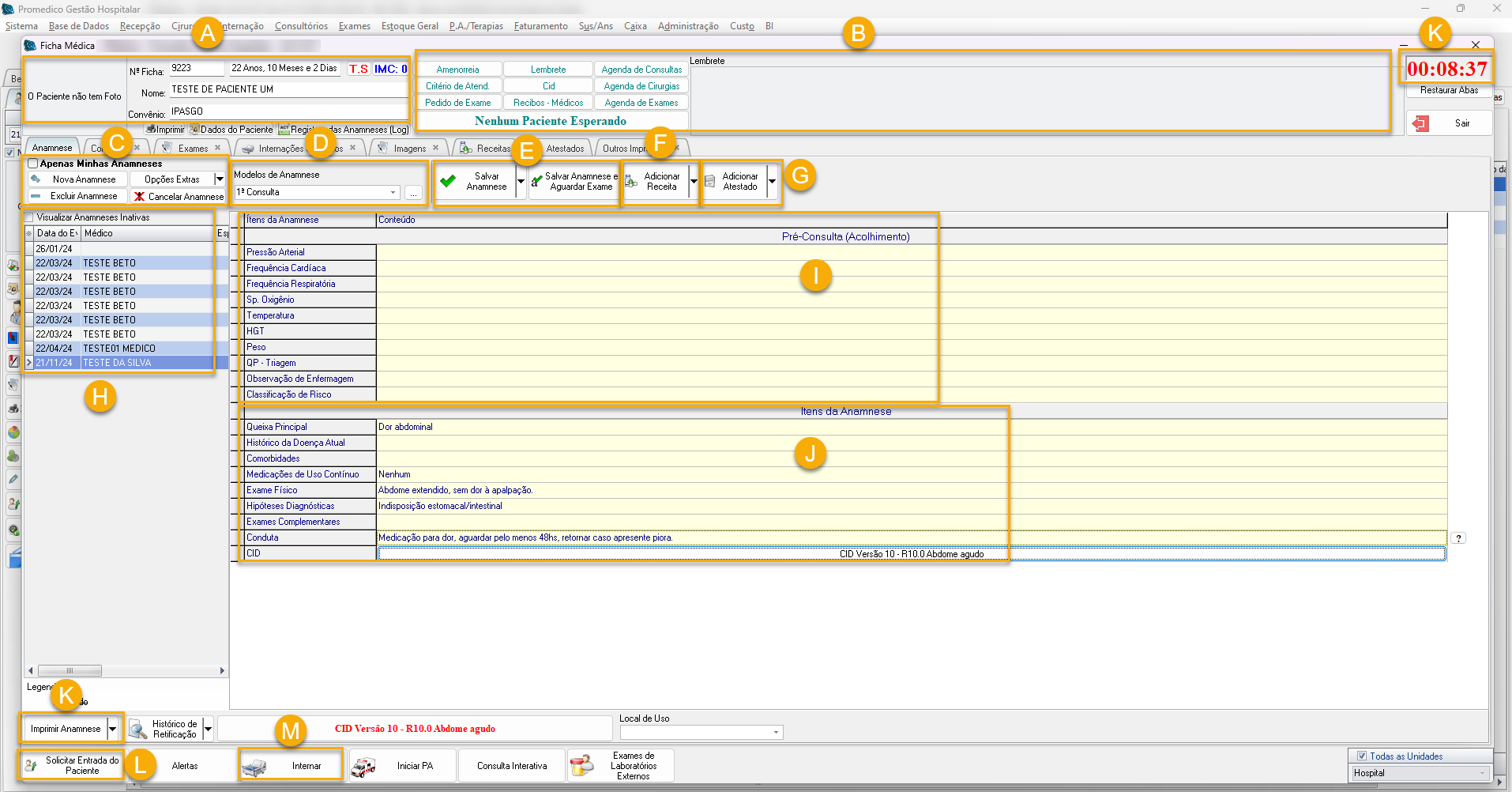Click the Adicionar Receita icon

(631, 182)
